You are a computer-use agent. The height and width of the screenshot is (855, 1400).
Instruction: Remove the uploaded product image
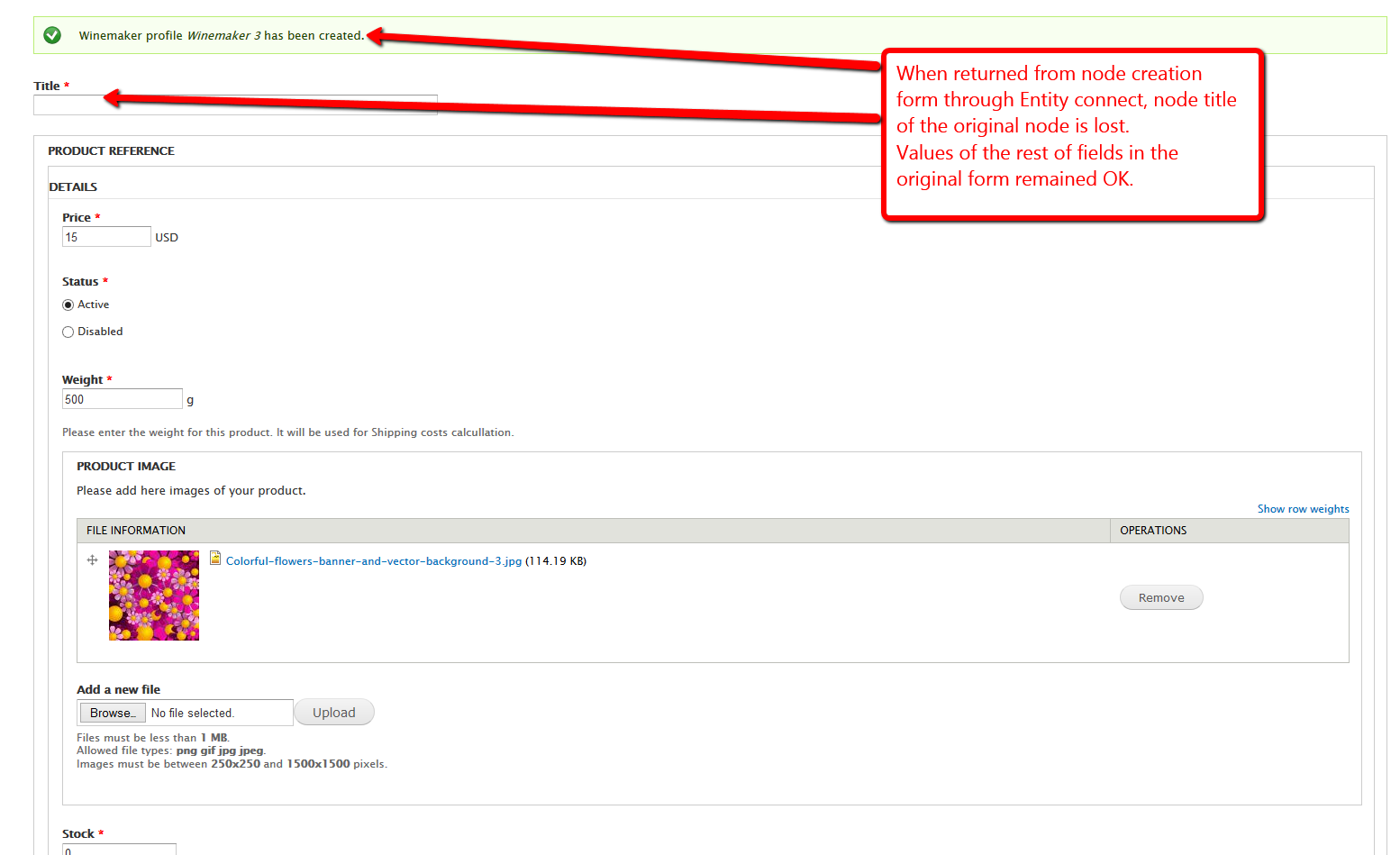point(1161,597)
